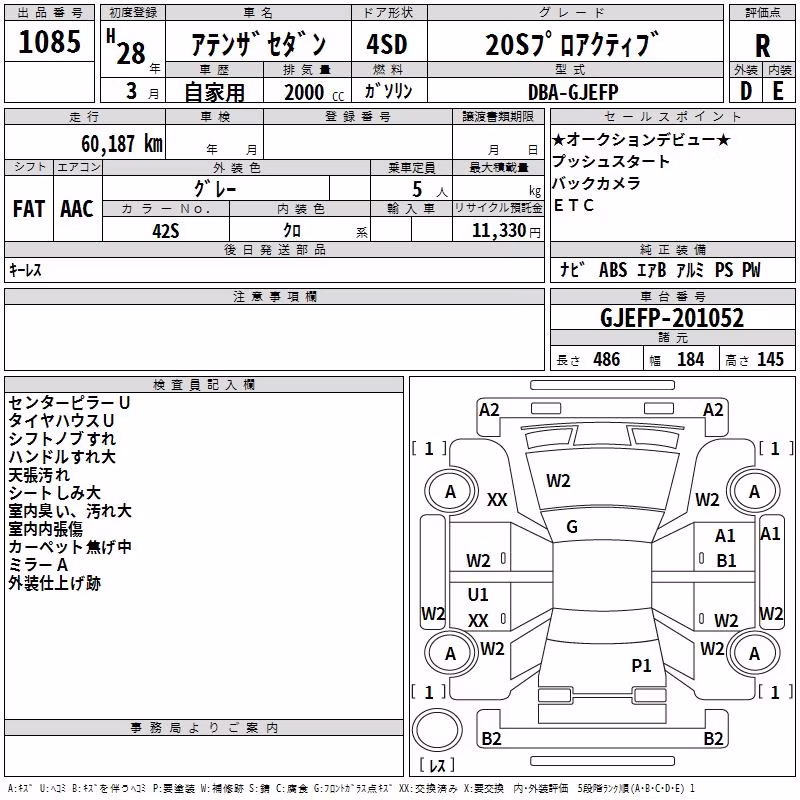Click the shift type FAT
The image size is (800, 800).
click(29, 209)
